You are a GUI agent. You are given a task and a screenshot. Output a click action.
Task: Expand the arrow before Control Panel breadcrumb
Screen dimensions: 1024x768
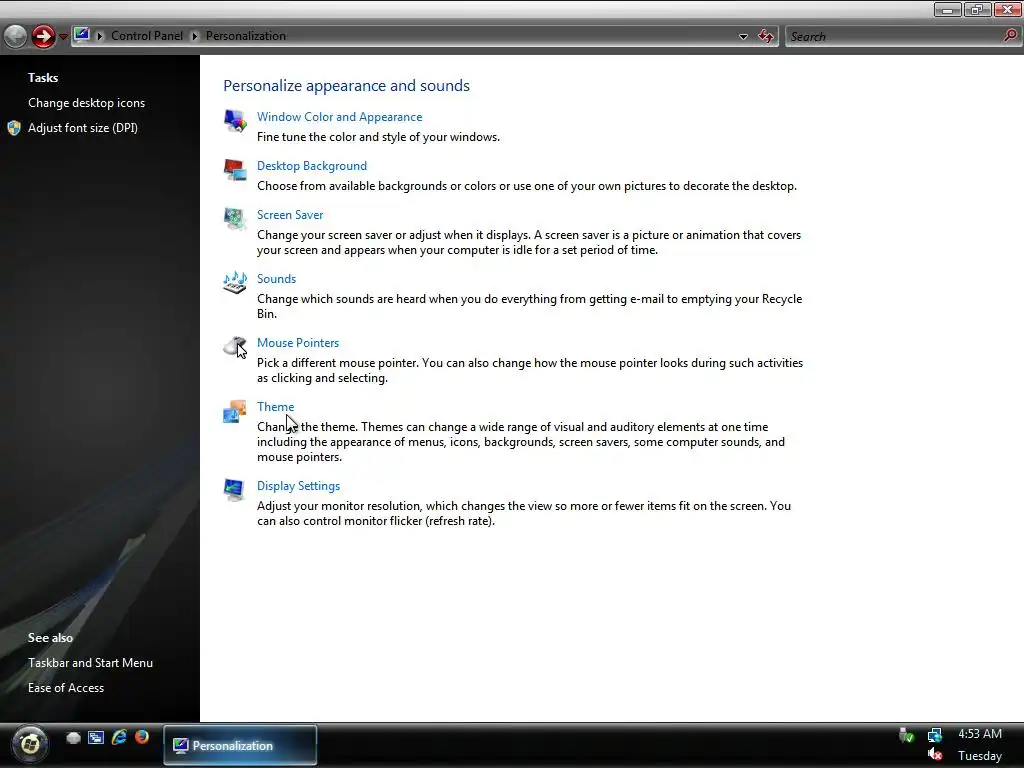pos(100,36)
